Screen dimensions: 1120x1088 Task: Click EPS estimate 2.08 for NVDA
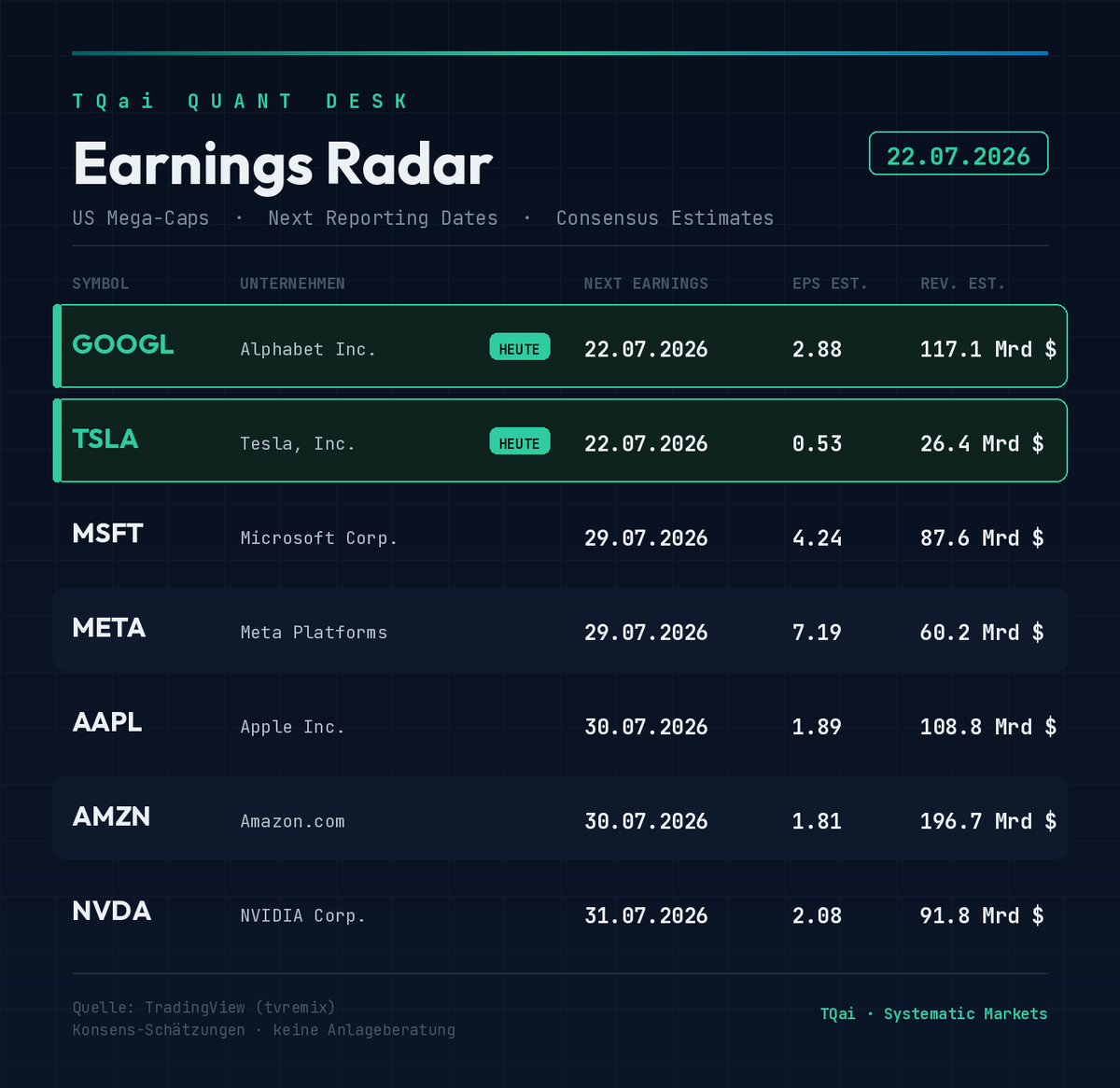[818, 915]
